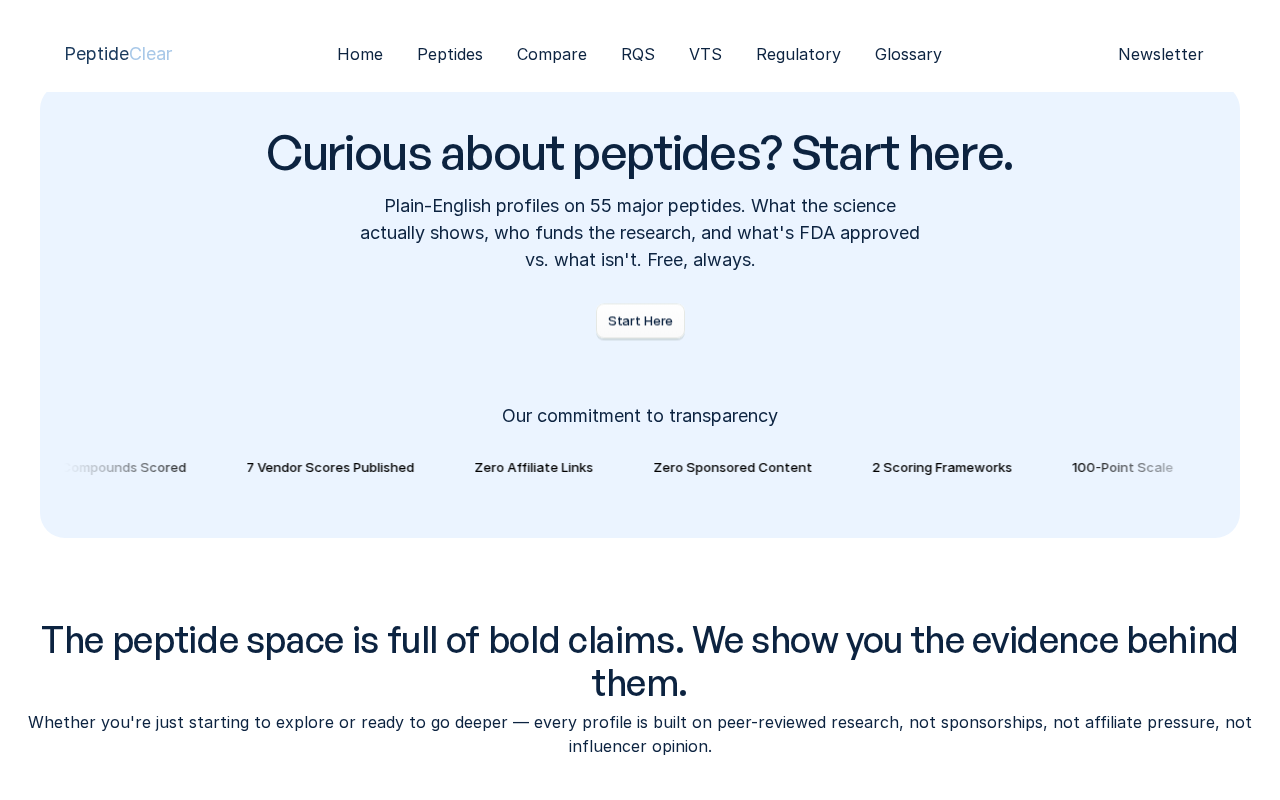Click the 7 Vendor Scores Published badge
The image size is (1280, 800).
(x=330, y=467)
